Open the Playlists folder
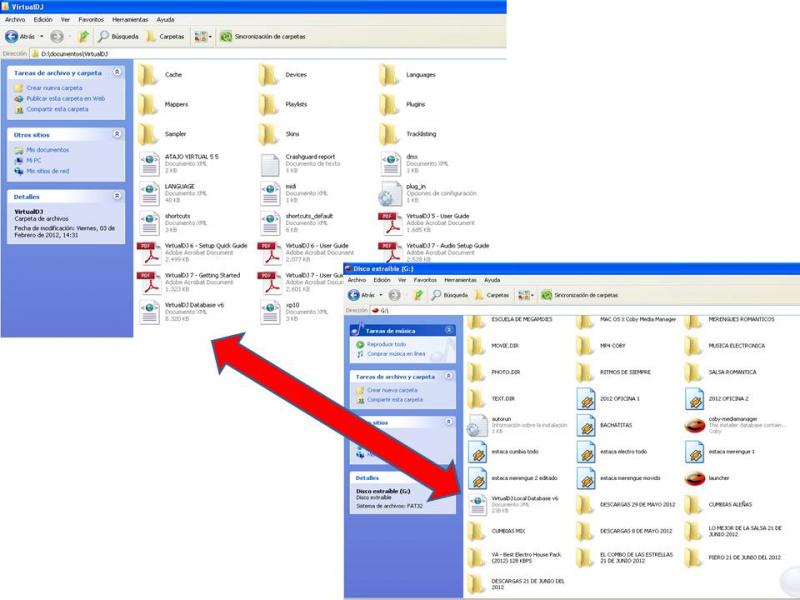800x600 pixels. click(283, 105)
